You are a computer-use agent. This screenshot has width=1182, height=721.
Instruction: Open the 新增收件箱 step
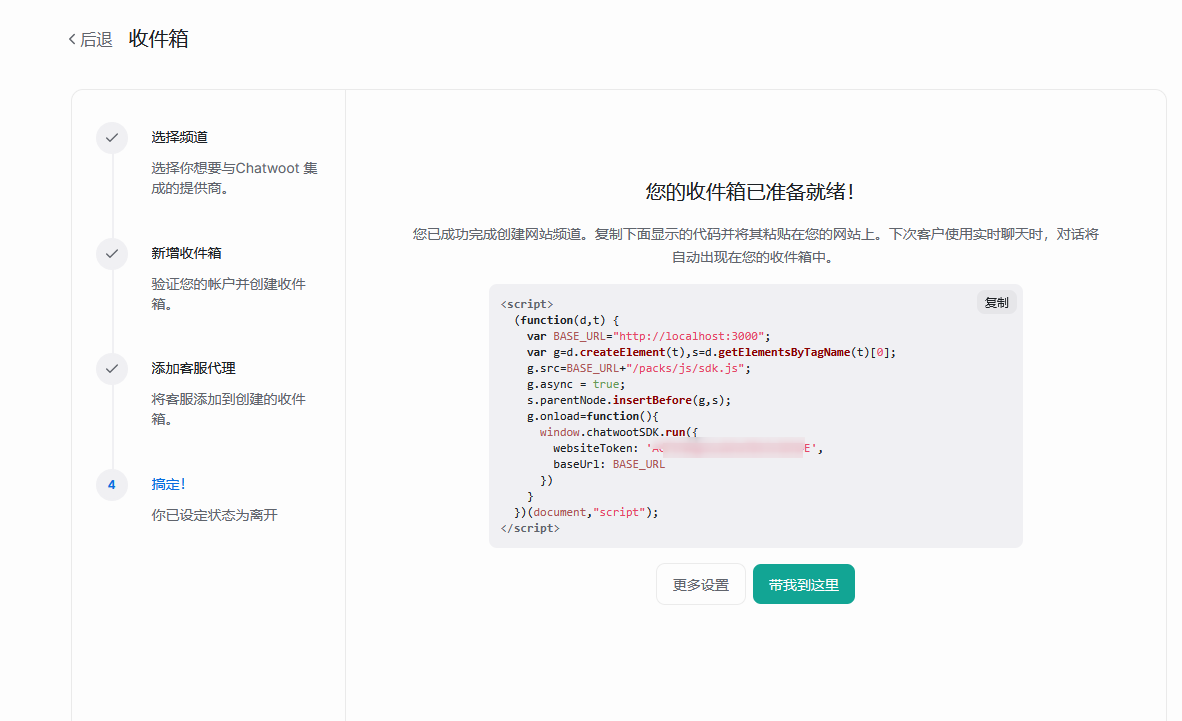click(x=187, y=254)
